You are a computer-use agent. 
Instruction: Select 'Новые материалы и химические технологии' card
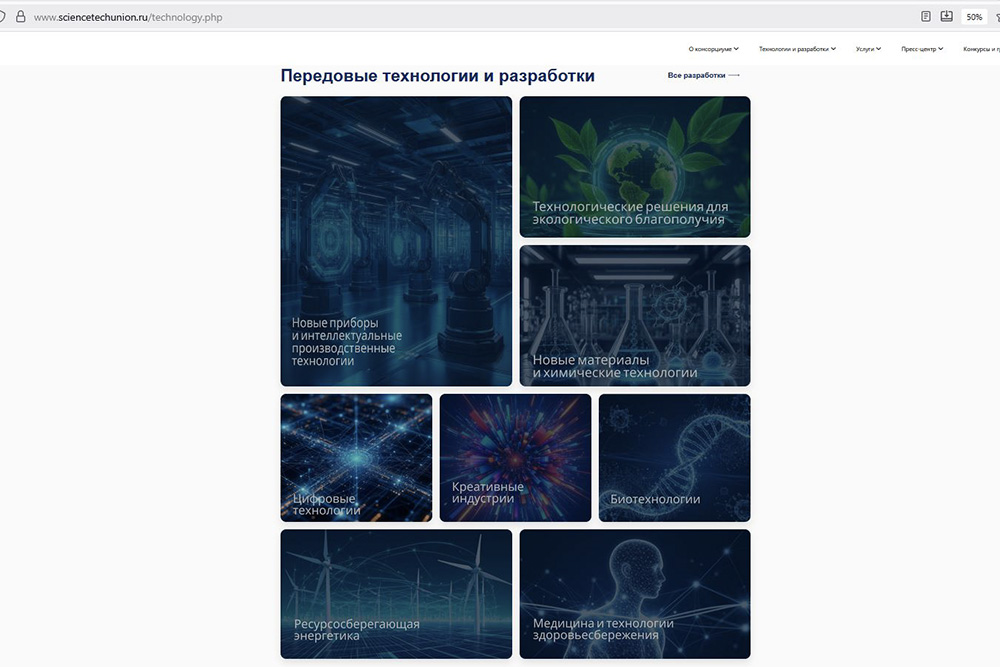tap(634, 315)
